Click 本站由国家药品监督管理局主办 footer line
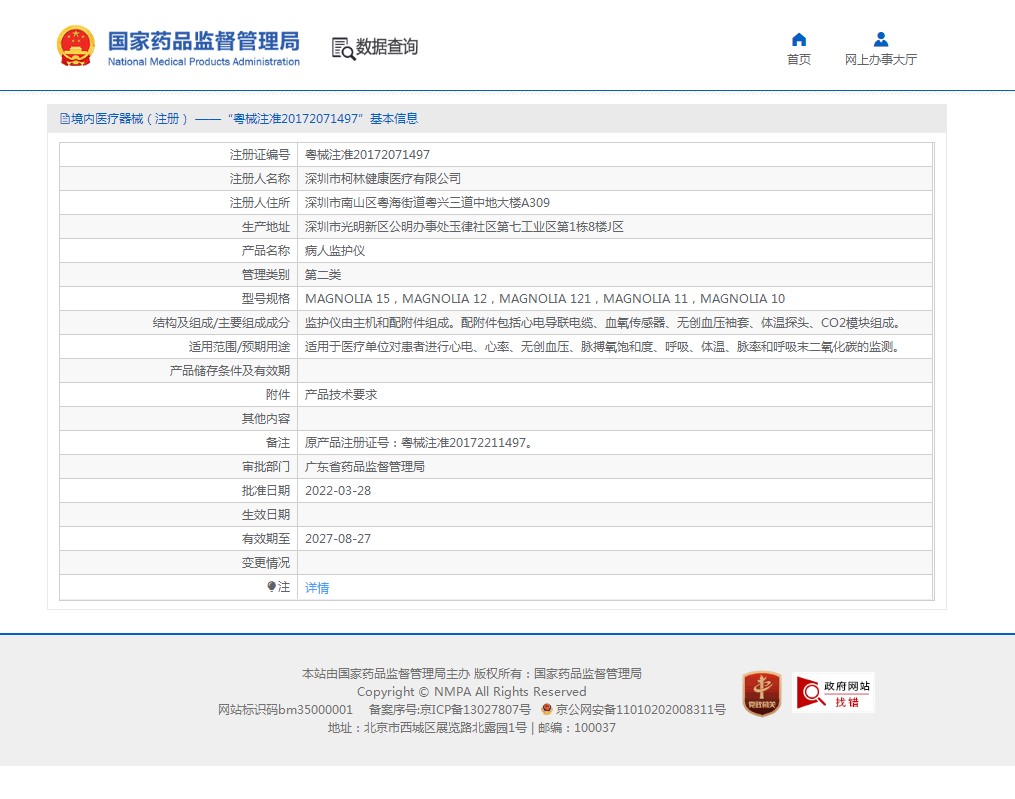The height and width of the screenshot is (799, 1015). coord(472,673)
